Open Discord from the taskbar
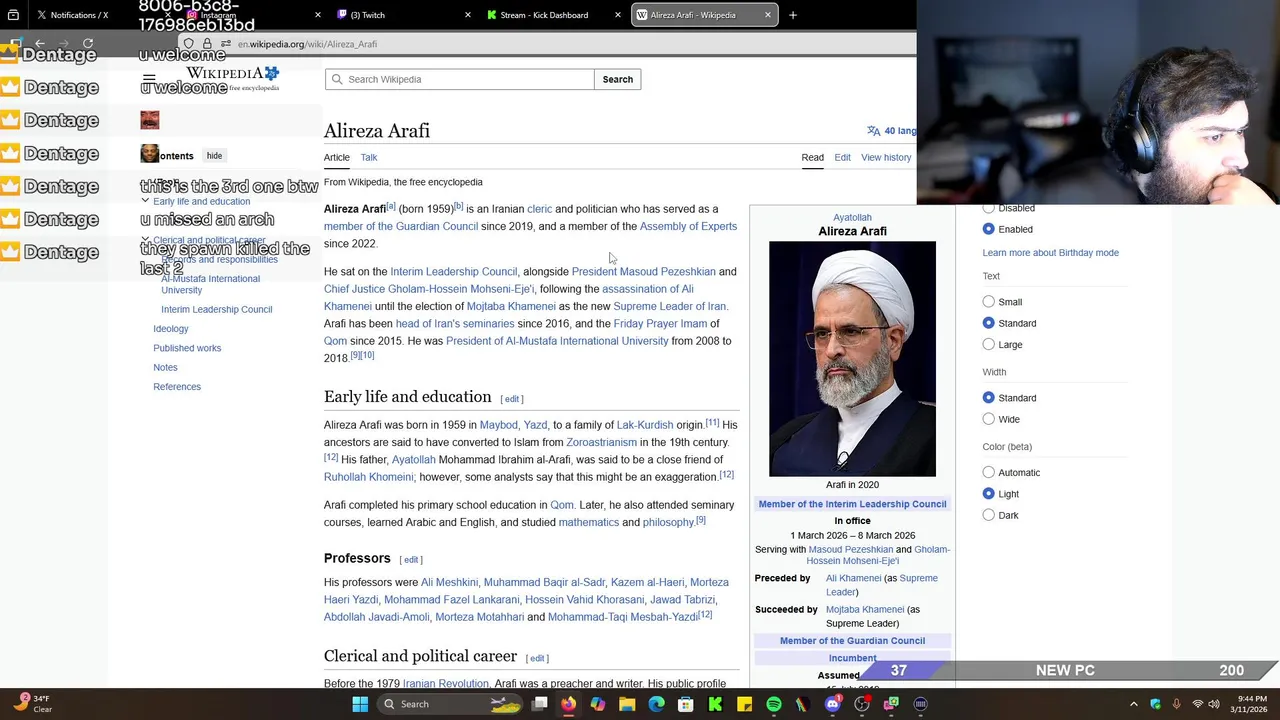This screenshot has width=1280, height=720. pos(832,704)
